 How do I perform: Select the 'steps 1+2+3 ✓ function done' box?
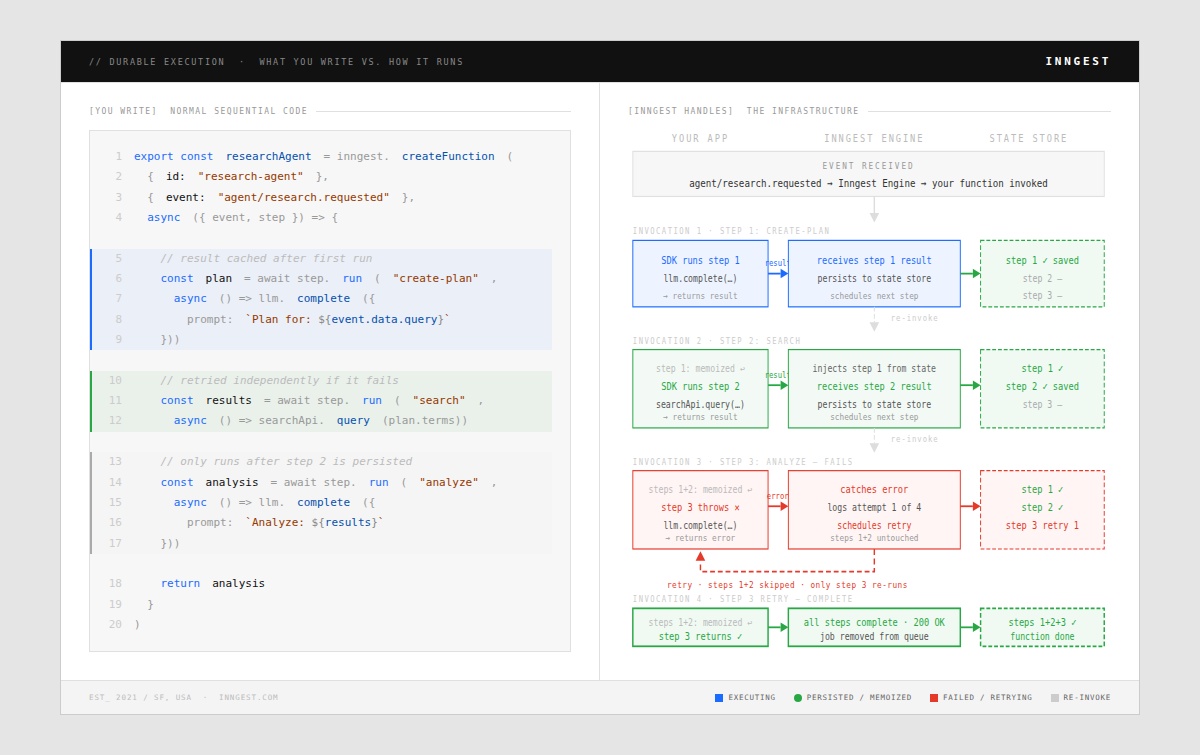pyautogui.click(x=1042, y=627)
